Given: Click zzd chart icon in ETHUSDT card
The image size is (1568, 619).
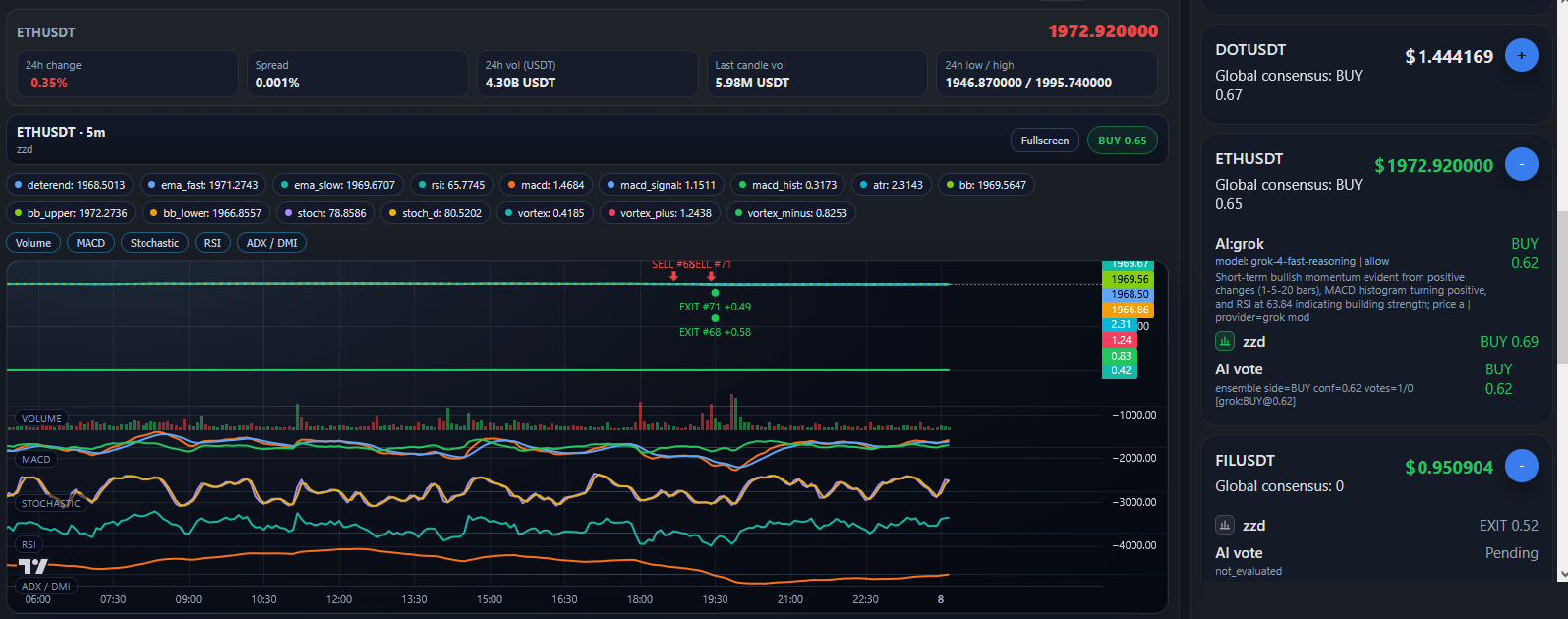Looking at the screenshot, I should [1225, 342].
